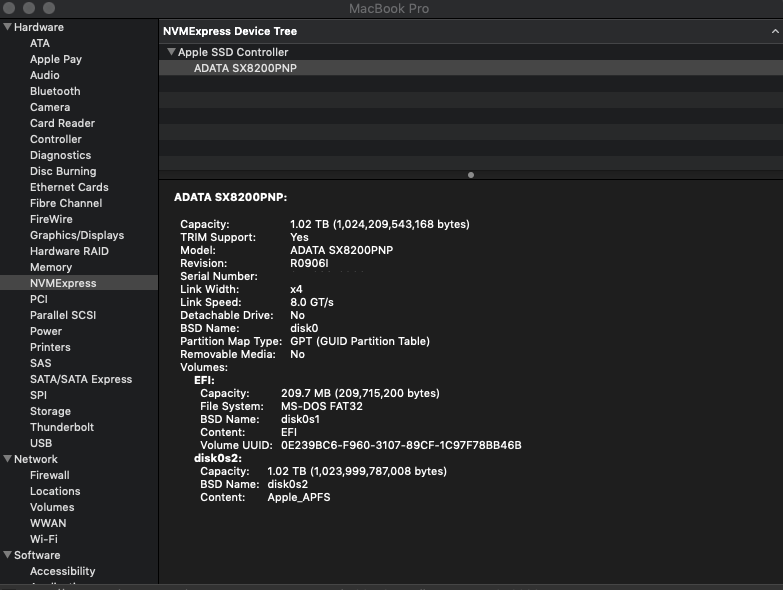
Task: Select SPI in the sidebar
Action: coord(38,395)
